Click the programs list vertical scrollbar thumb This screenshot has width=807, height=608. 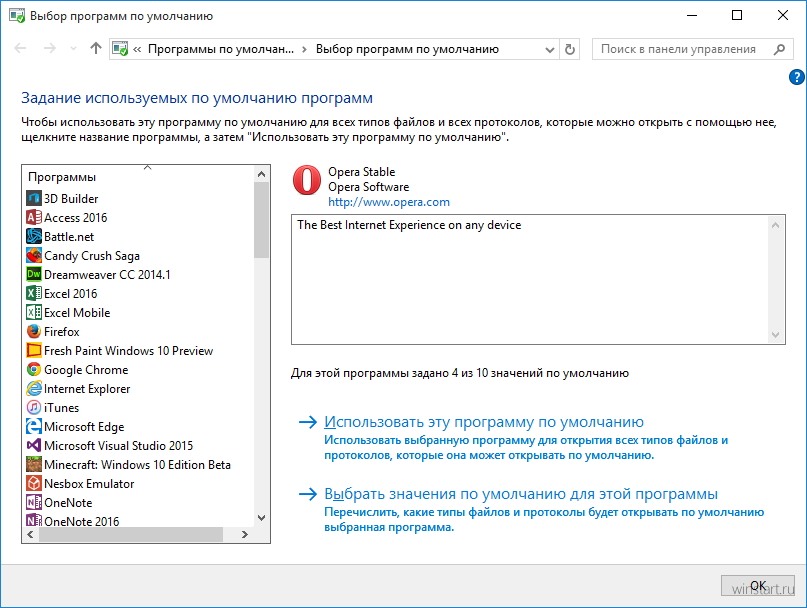(x=261, y=220)
